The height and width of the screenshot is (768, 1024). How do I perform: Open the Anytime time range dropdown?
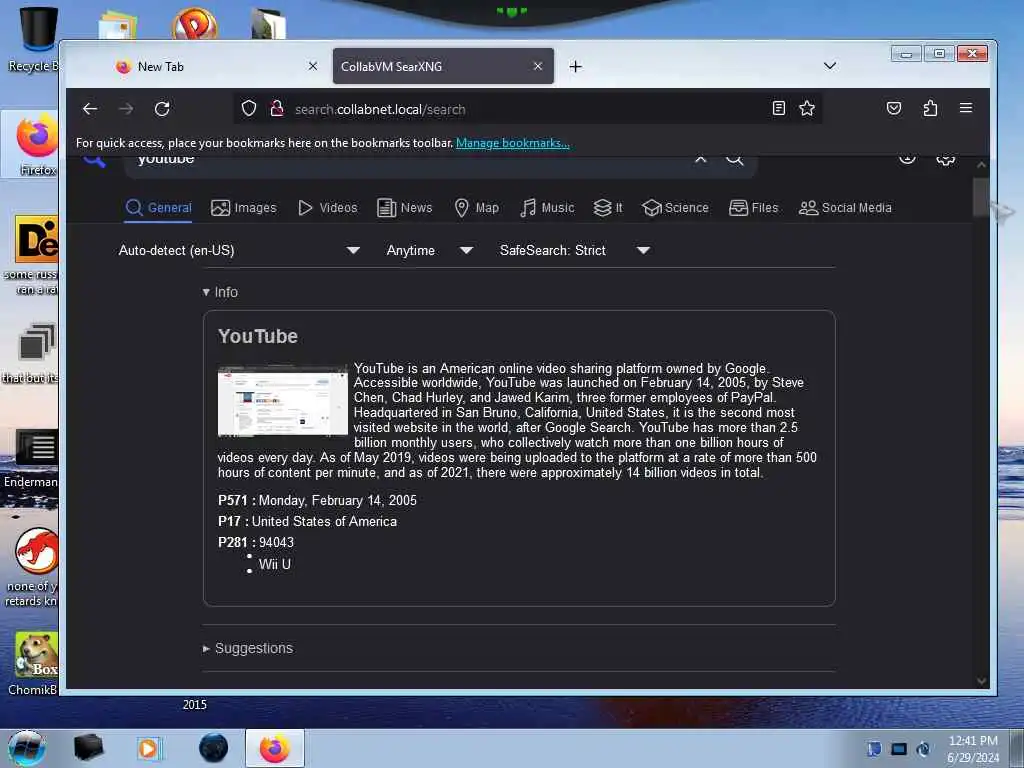429,250
